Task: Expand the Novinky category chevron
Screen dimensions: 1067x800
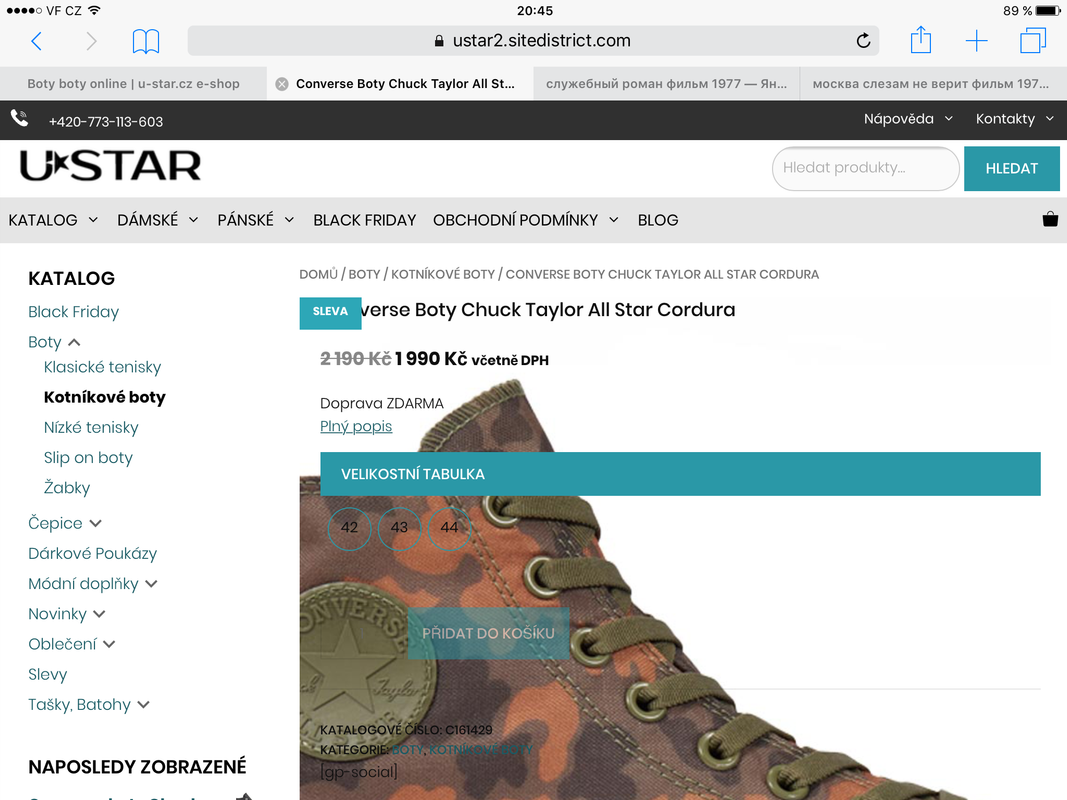Action: point(99,614)
